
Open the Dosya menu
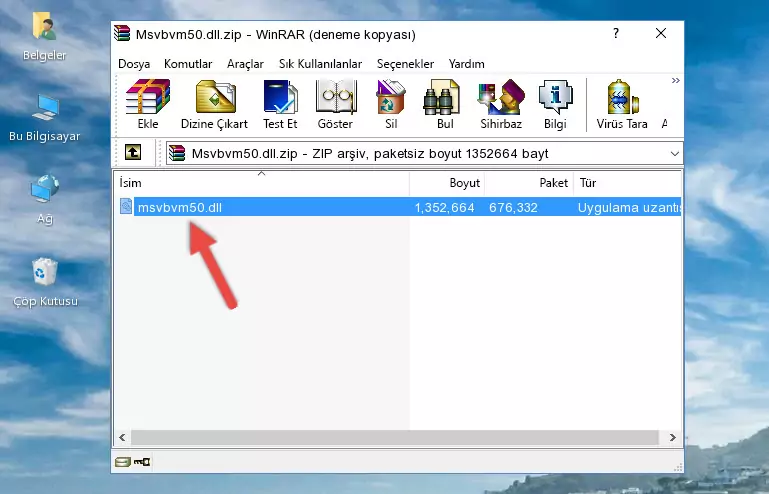coord(134,64)
